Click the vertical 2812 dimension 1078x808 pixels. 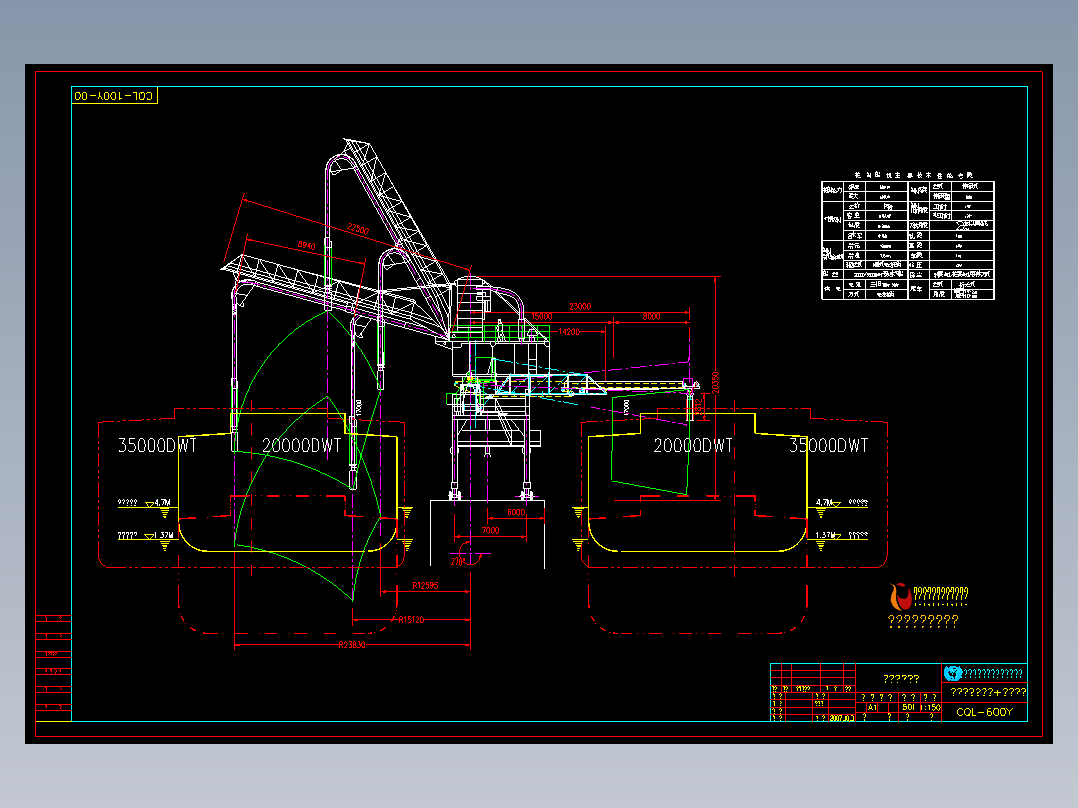click(699, 407)
